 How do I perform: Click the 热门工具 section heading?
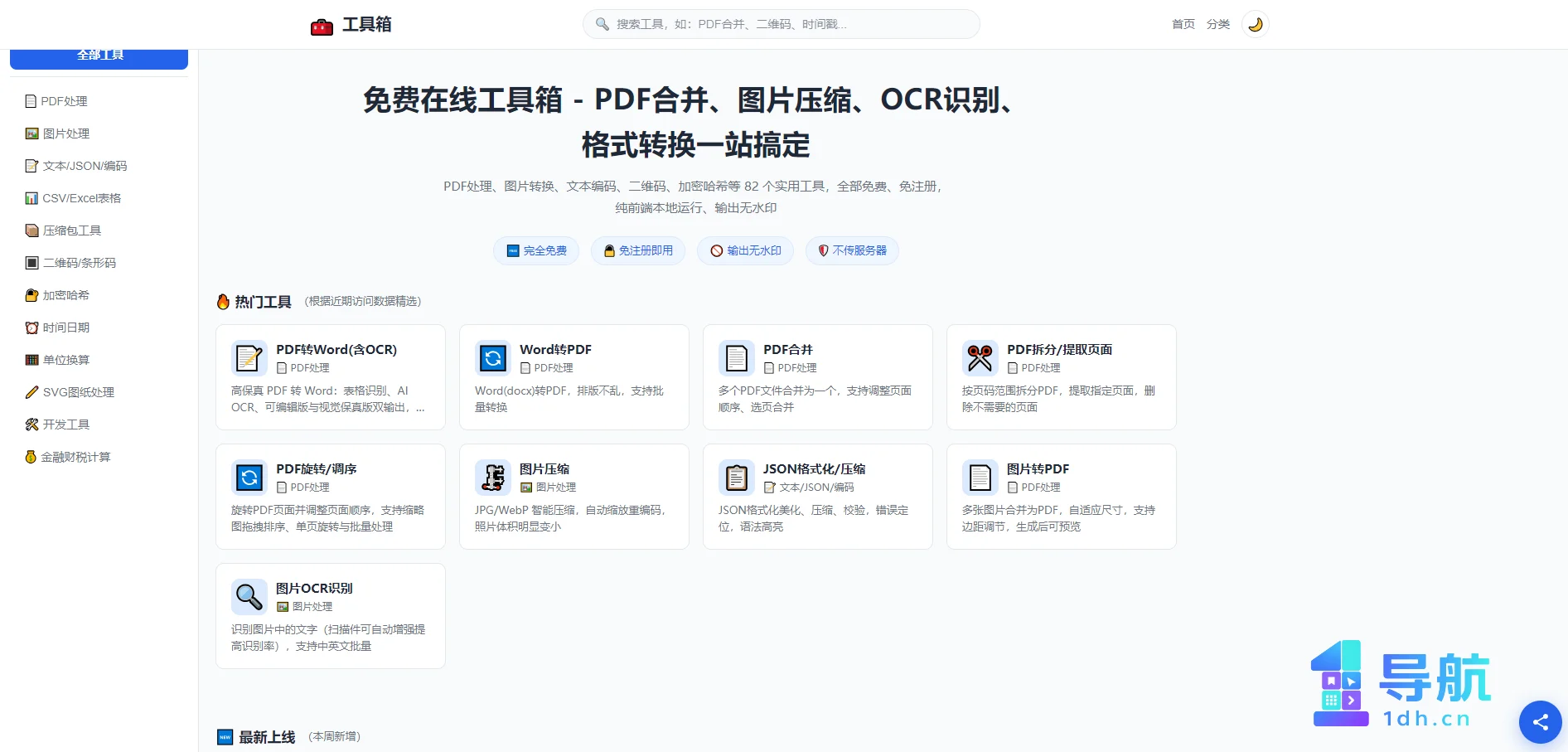263,302
